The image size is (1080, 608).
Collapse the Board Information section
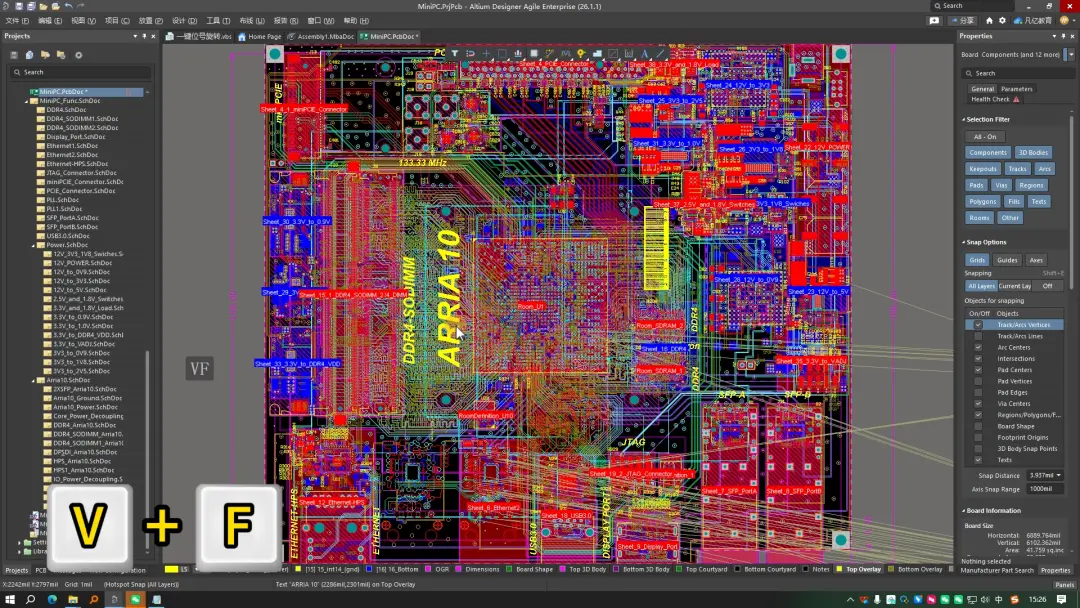click(x=964, y=511)
